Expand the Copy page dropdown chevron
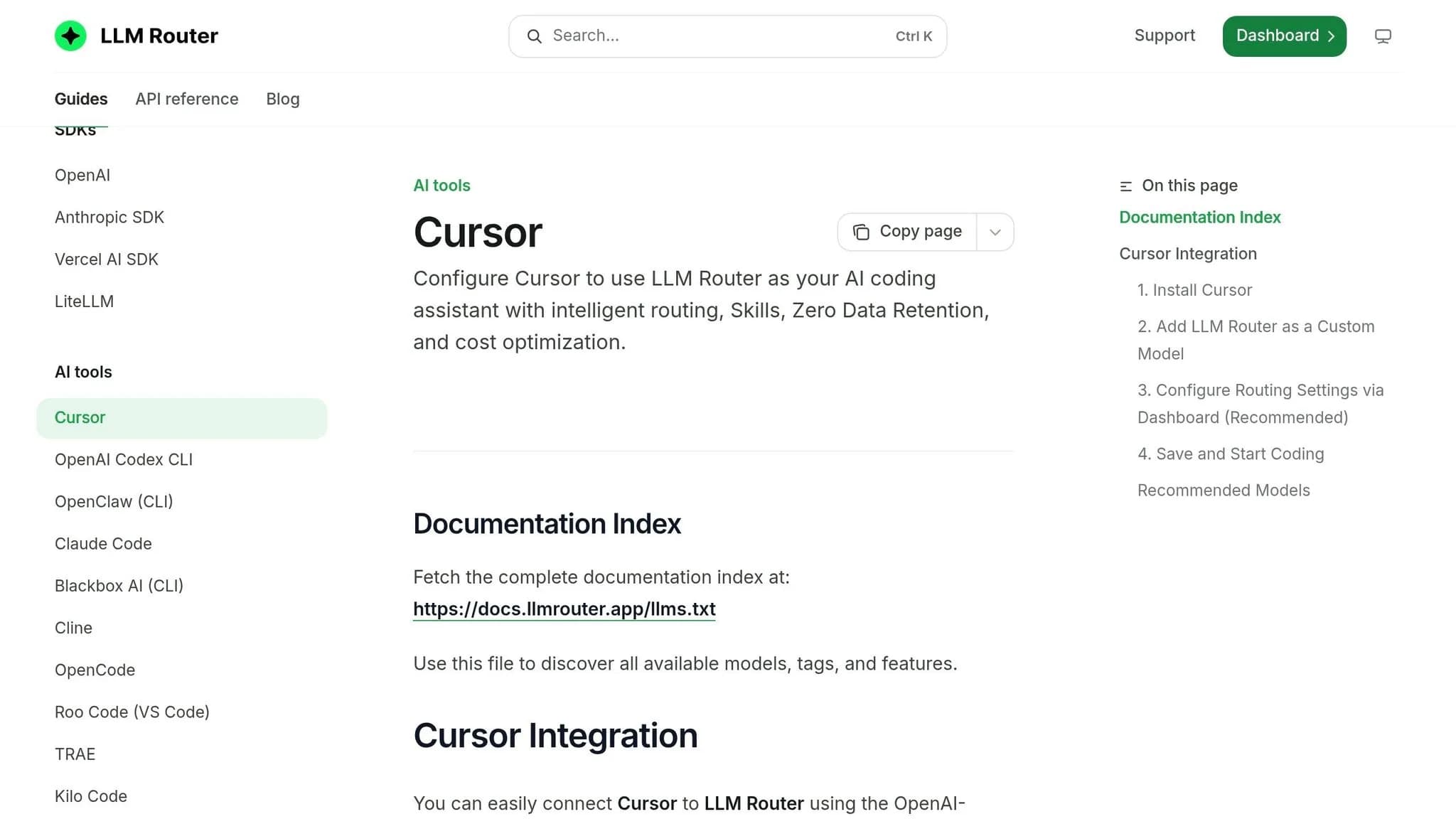 (995, 232)
